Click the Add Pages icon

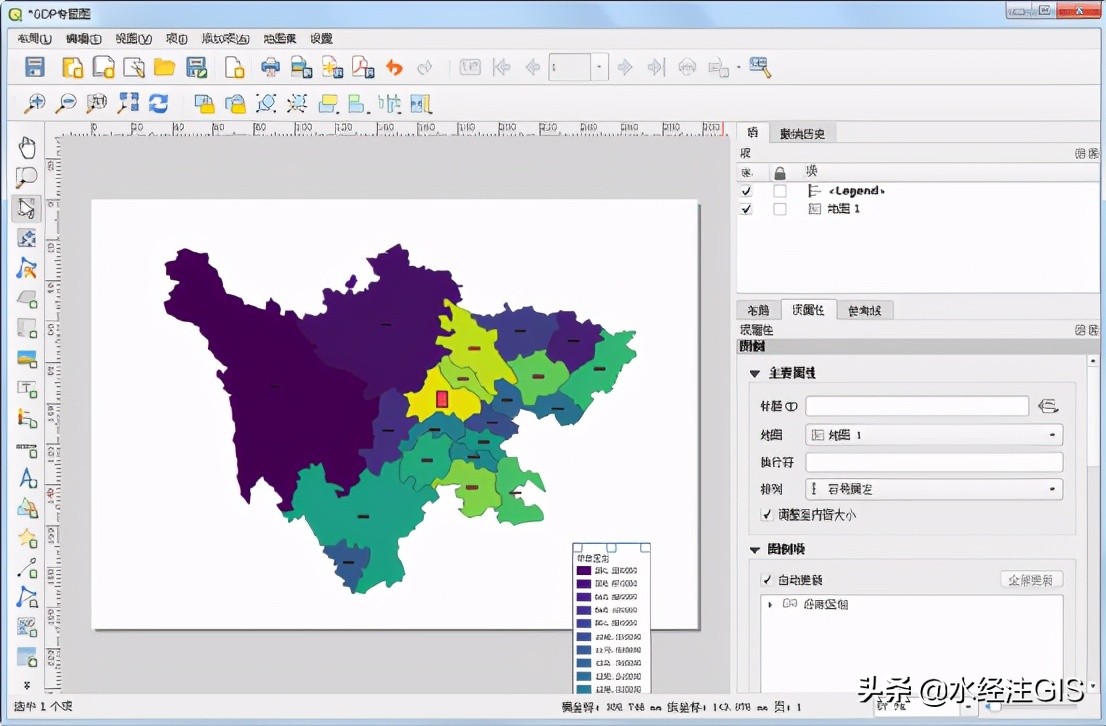point(234,67)
